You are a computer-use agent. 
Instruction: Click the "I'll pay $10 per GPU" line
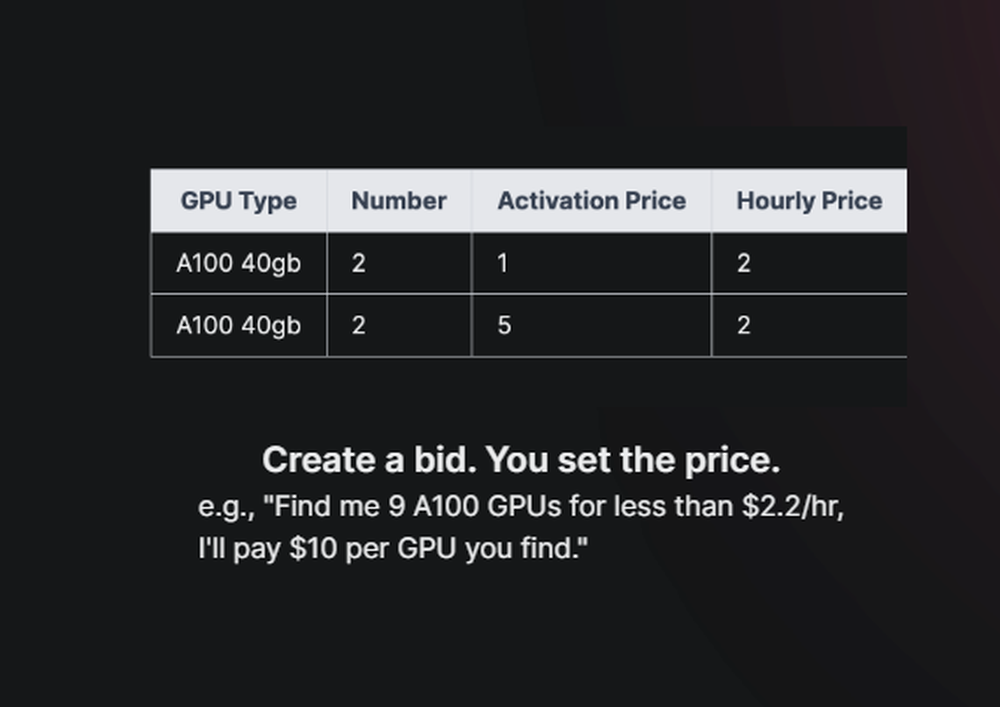click(393, 548)
